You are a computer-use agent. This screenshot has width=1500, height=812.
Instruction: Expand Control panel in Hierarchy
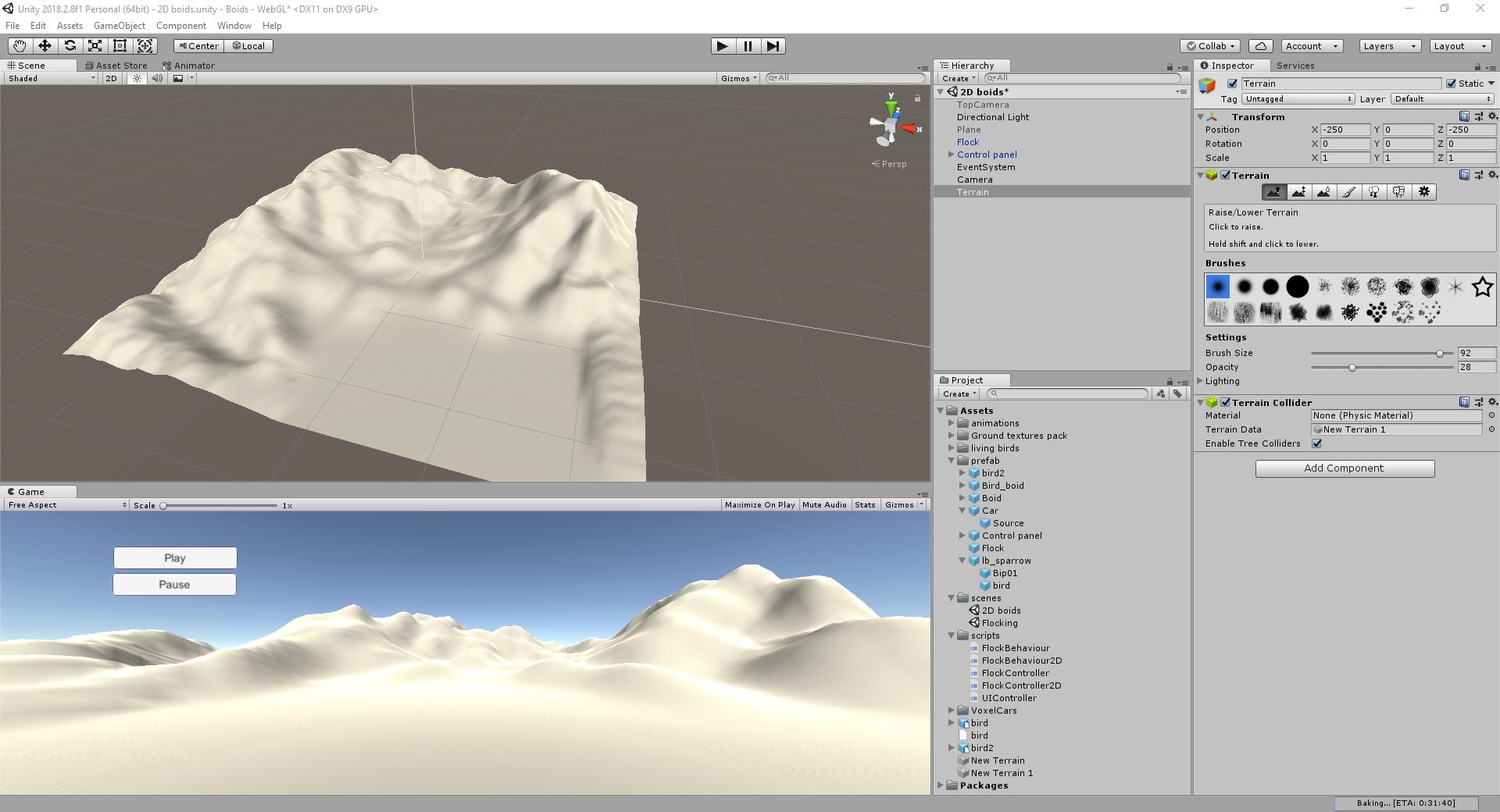point(951,155)
